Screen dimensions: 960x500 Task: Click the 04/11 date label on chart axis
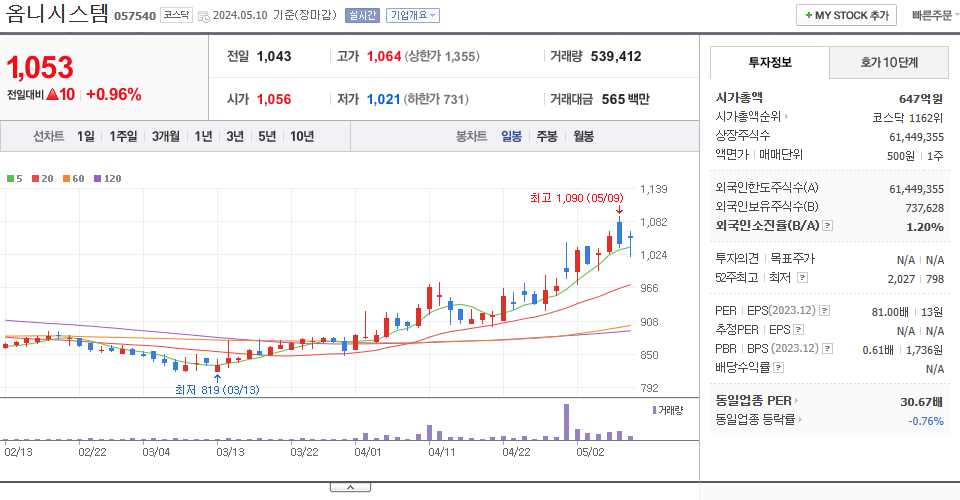(441, 452)
